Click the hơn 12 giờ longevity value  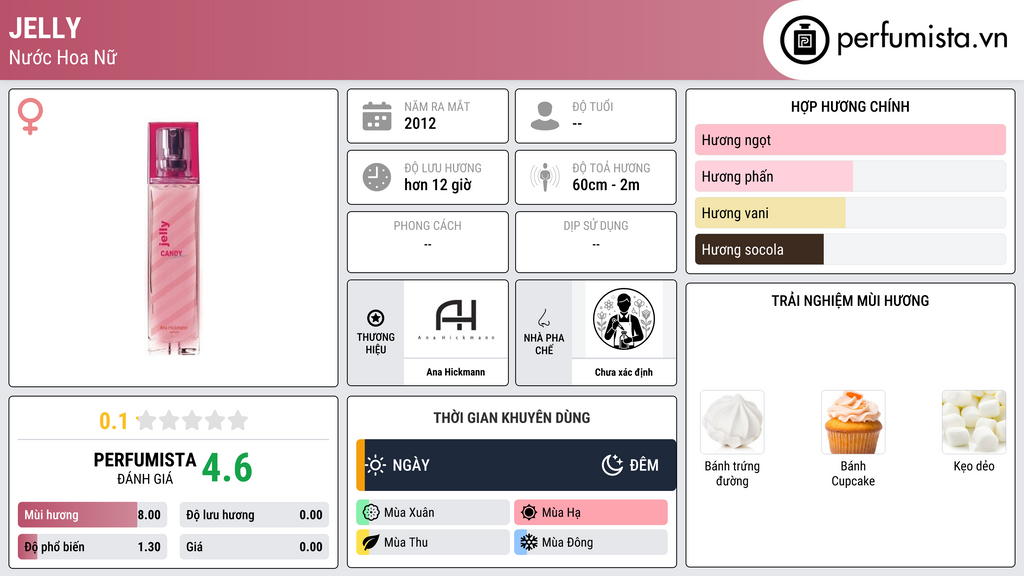point(438,185)
